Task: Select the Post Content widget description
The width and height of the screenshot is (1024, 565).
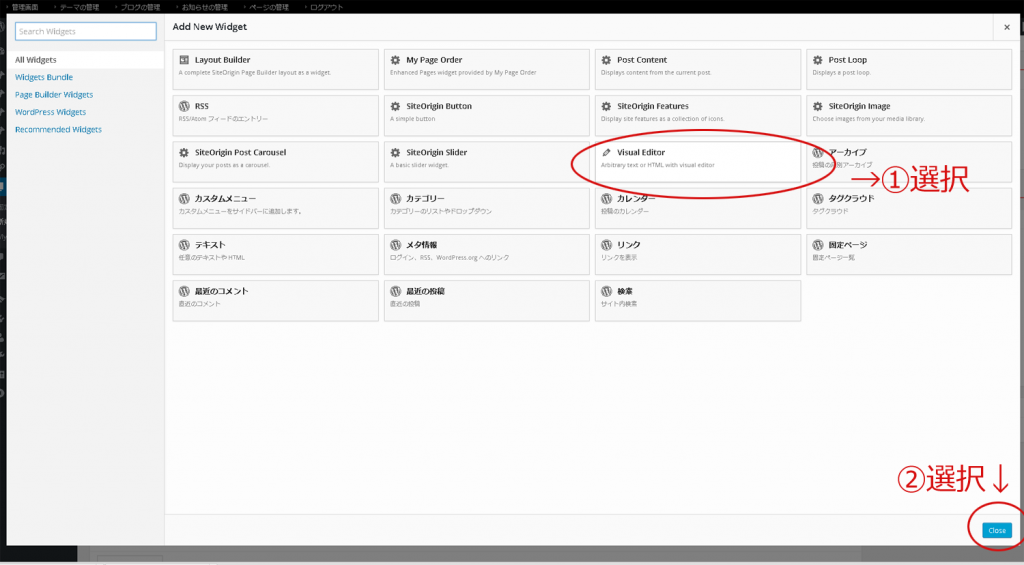Action: [656, 73]
